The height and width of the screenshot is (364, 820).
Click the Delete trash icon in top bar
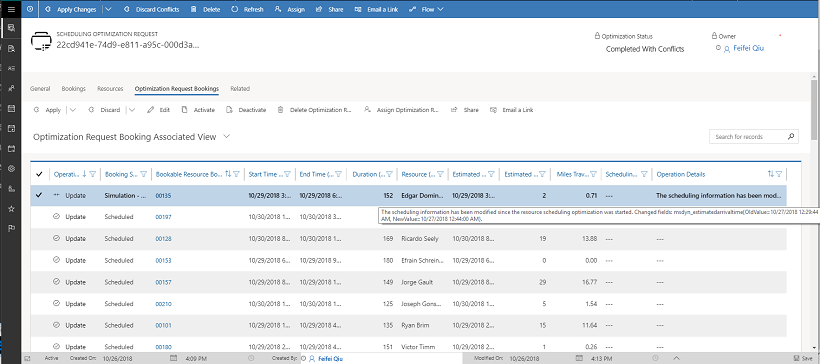click(x=194, y=9)
